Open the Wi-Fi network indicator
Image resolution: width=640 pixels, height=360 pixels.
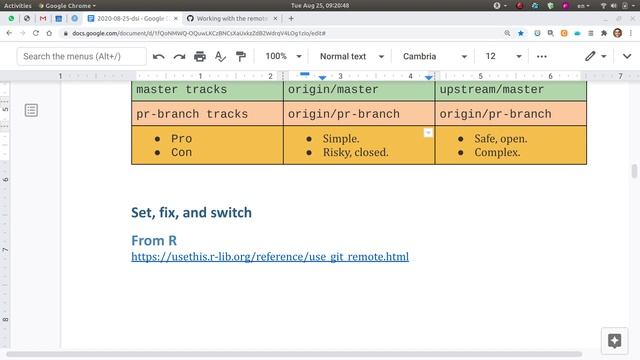click(x=603, y=6)
